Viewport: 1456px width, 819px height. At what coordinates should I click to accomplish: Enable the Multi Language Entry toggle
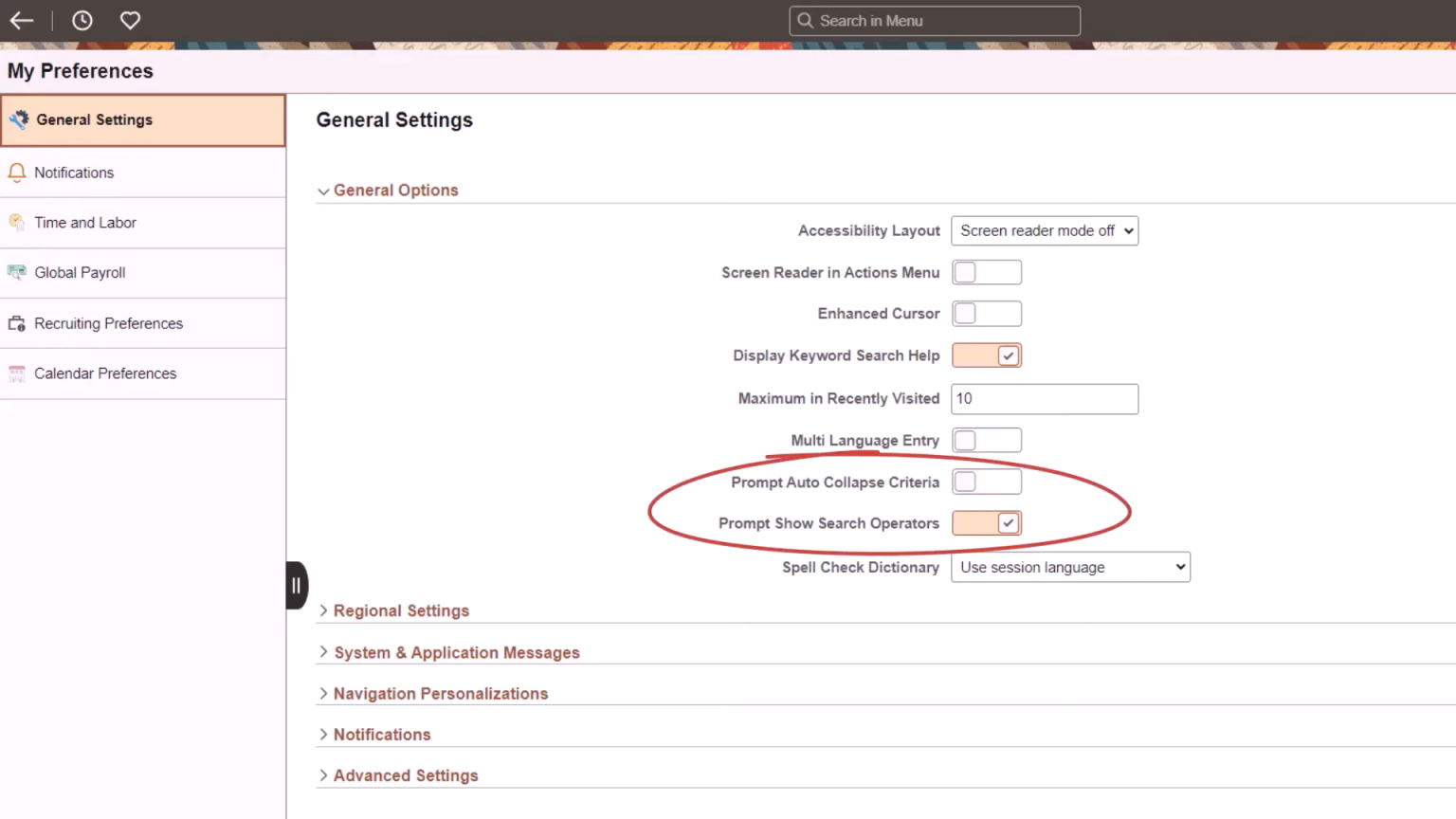pyautogui.click(x=987, y=440)
